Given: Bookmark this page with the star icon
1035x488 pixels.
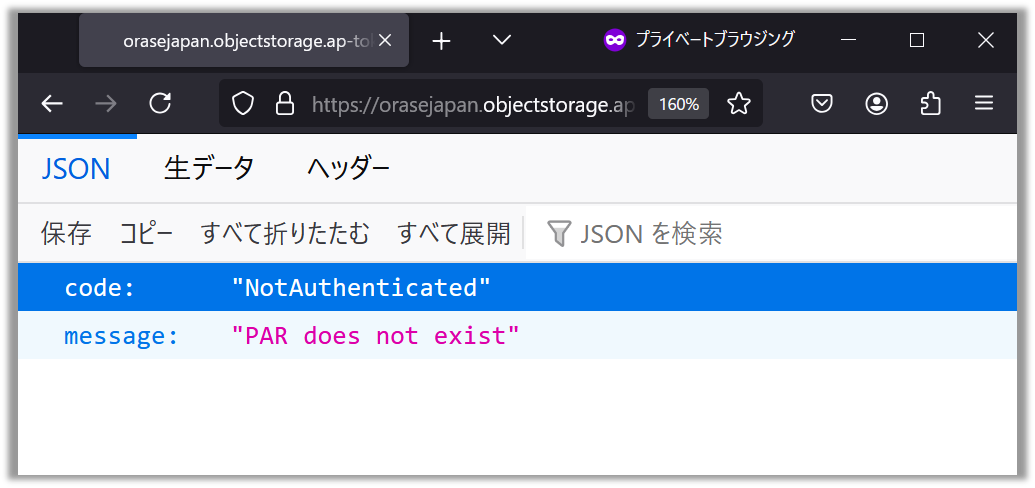Looking at the screenshot, I should point(738,104).
